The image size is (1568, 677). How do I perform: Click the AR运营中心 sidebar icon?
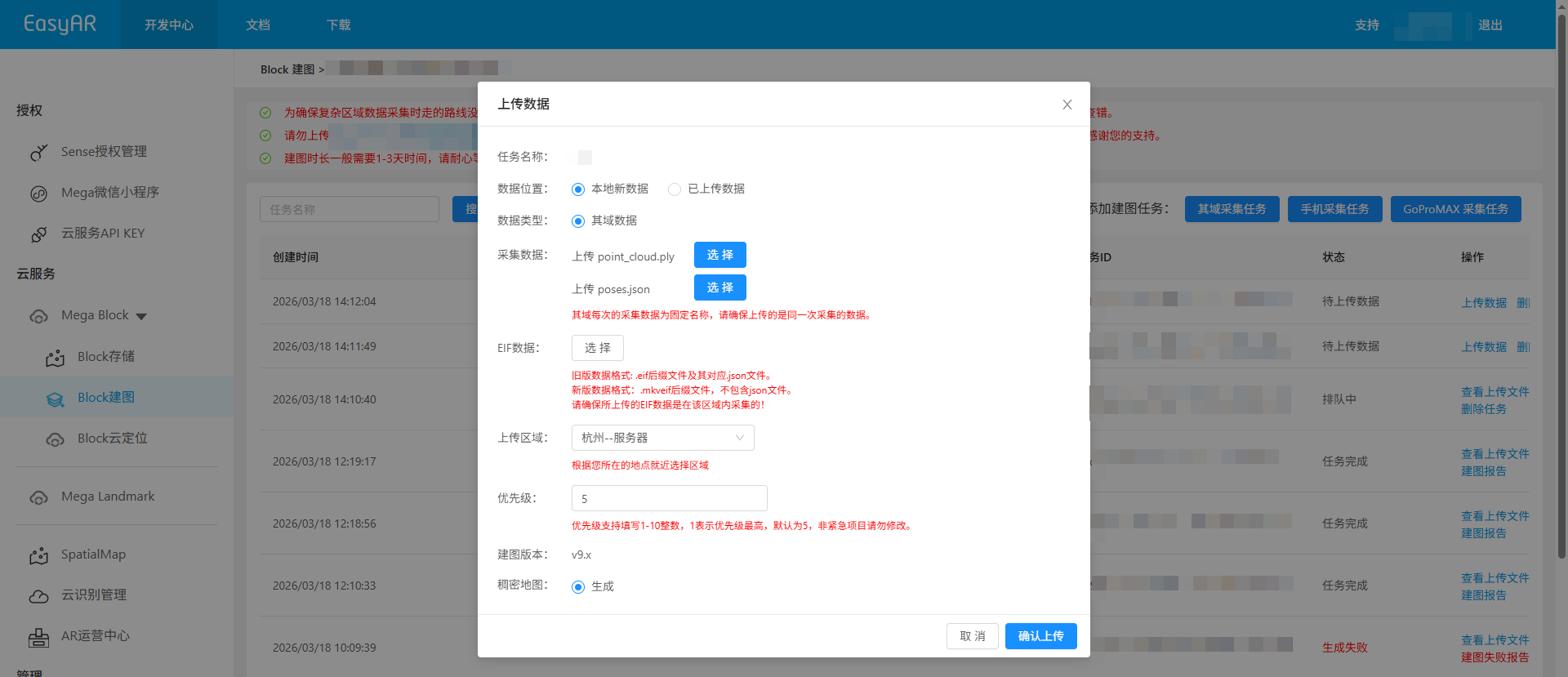point(38,637)
